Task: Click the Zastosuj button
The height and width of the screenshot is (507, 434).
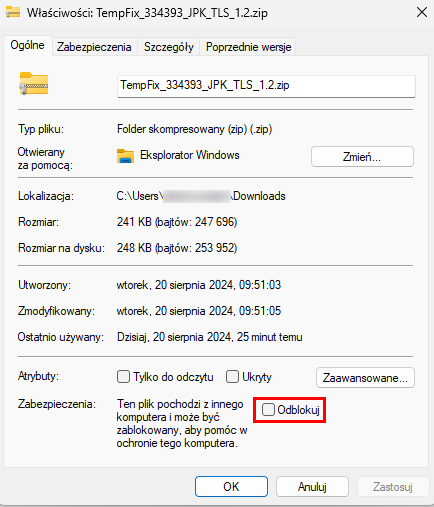Action: tap(393, 487)
